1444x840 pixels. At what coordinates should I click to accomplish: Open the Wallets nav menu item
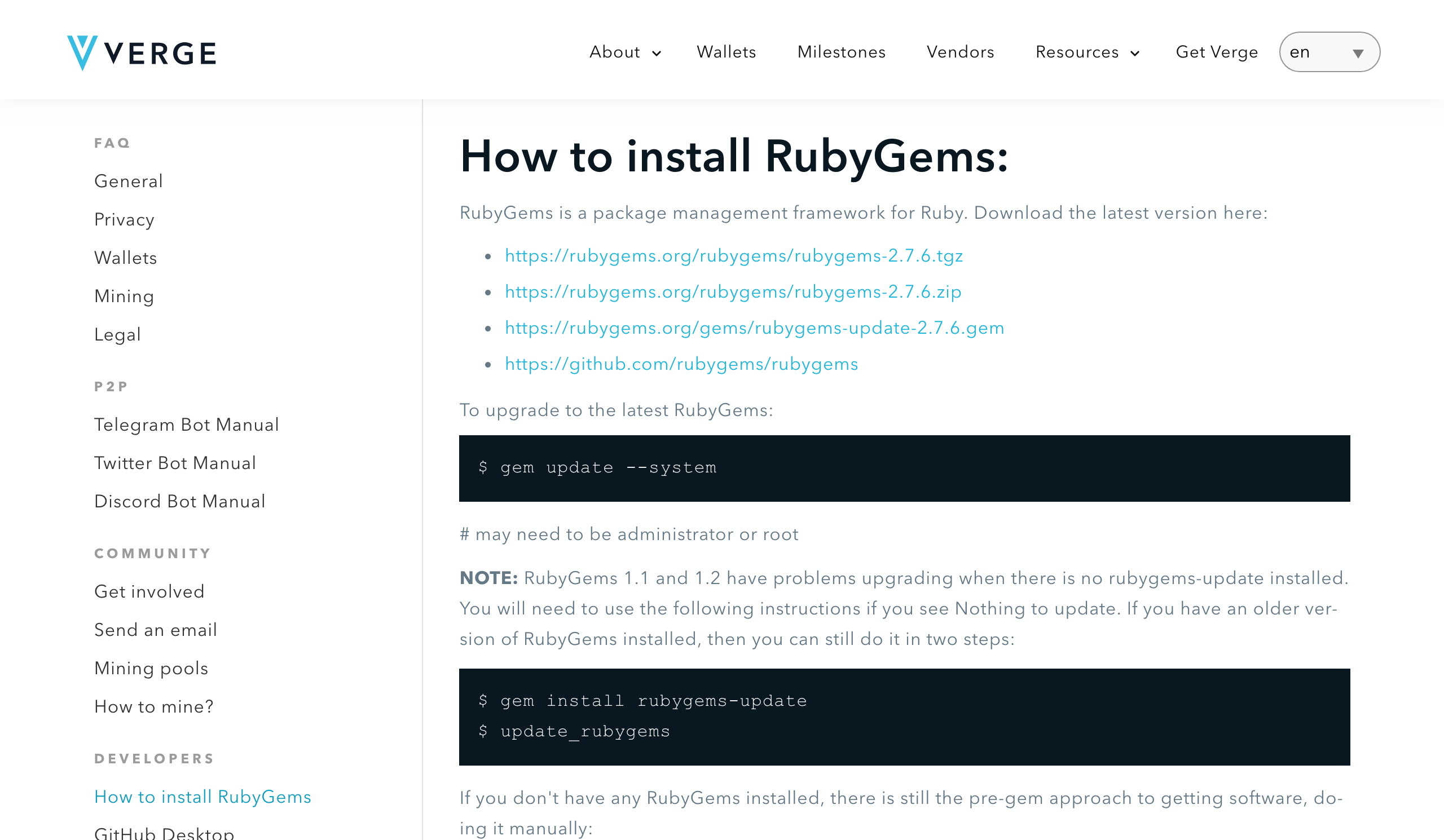click(x=726, y=52)
